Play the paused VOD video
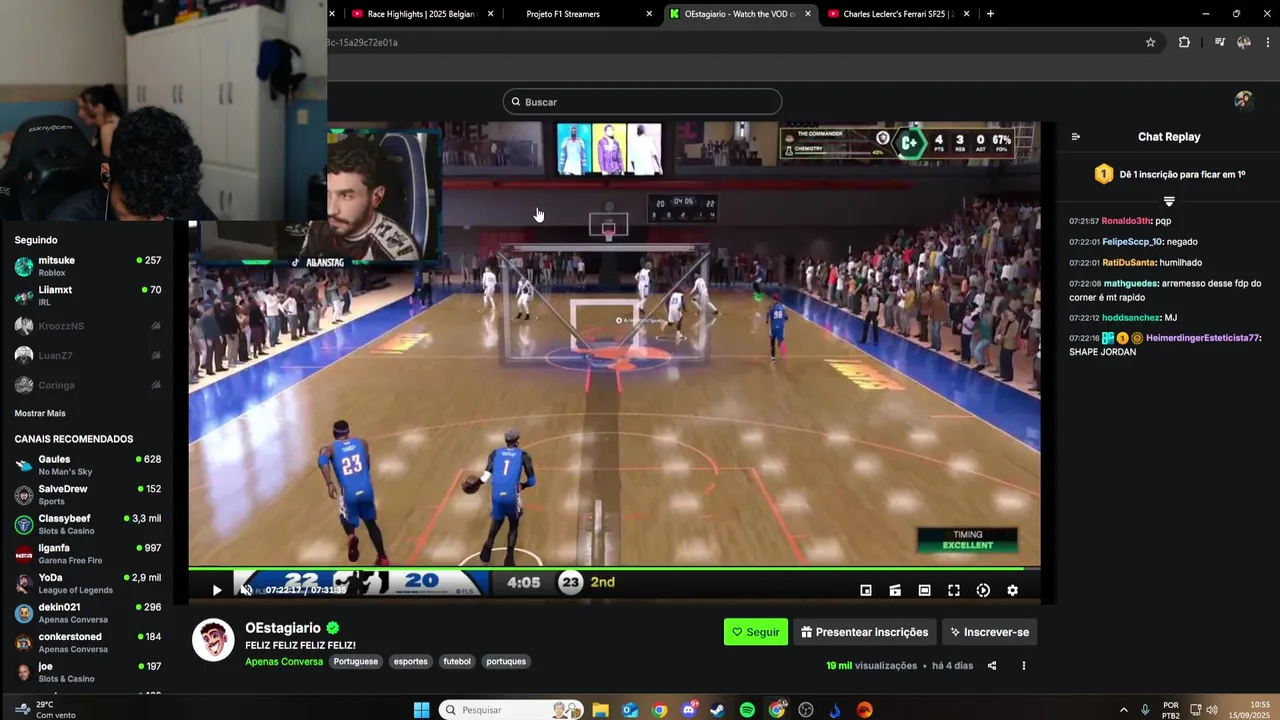This screenshot has width=1280, height=720. tap(217, 590)
